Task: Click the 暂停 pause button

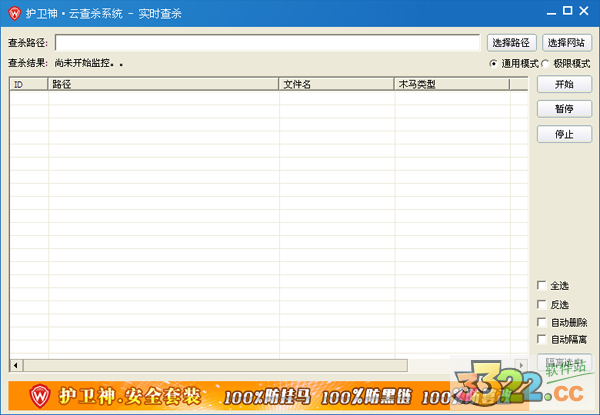Action: point(564,109)
